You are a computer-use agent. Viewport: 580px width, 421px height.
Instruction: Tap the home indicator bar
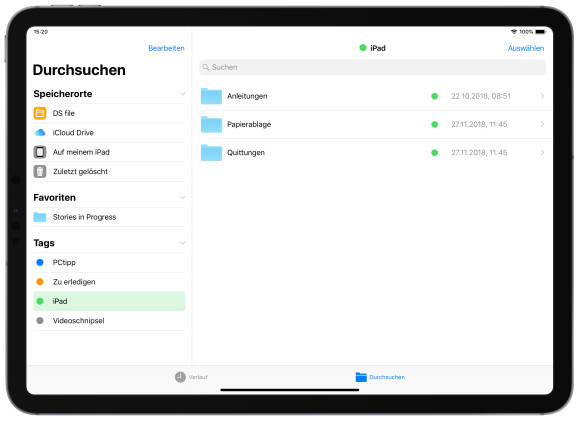pyautogui.click(x=290, y=390)
